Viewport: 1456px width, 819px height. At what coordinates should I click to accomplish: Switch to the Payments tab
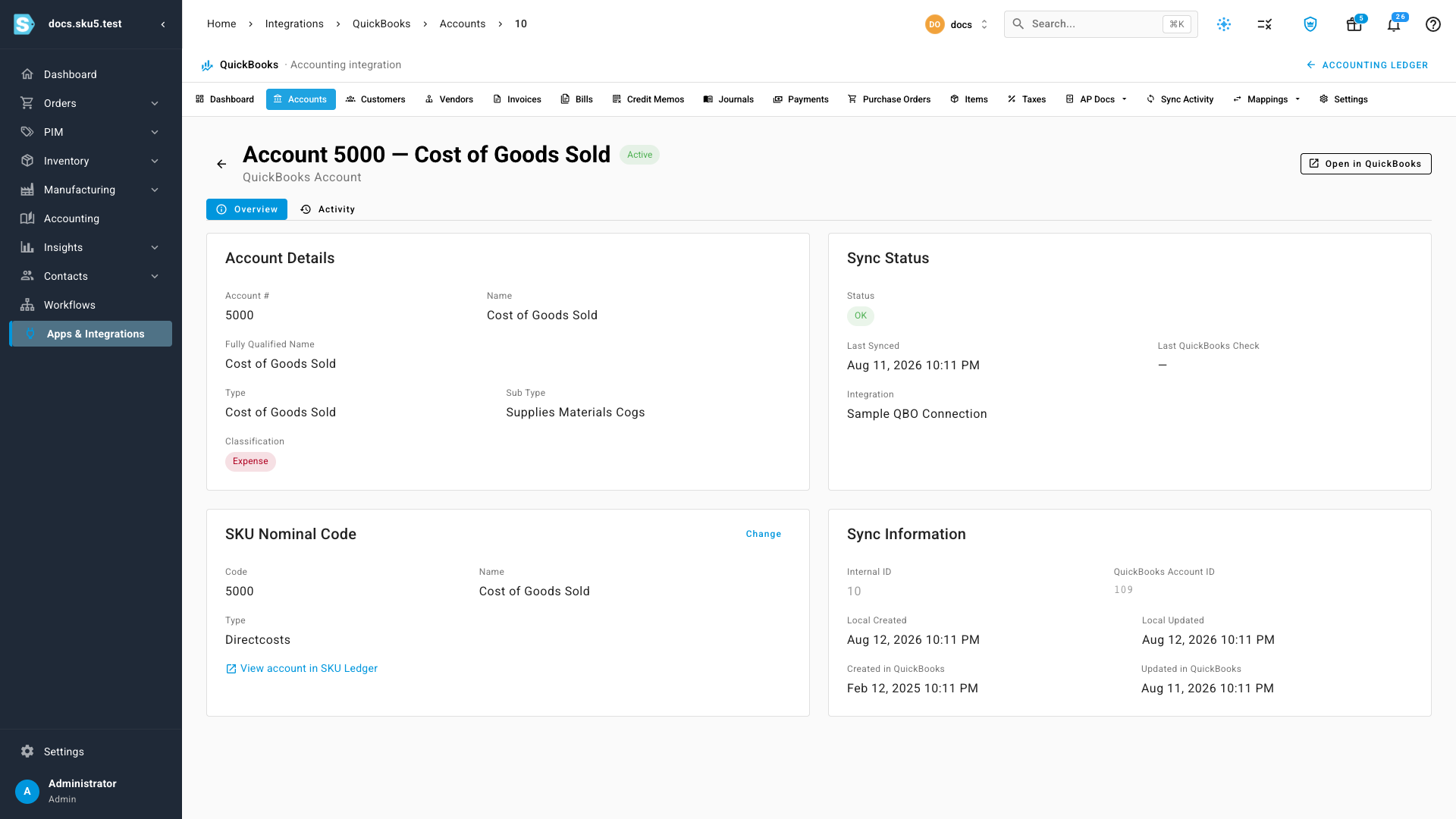[801, 99]
